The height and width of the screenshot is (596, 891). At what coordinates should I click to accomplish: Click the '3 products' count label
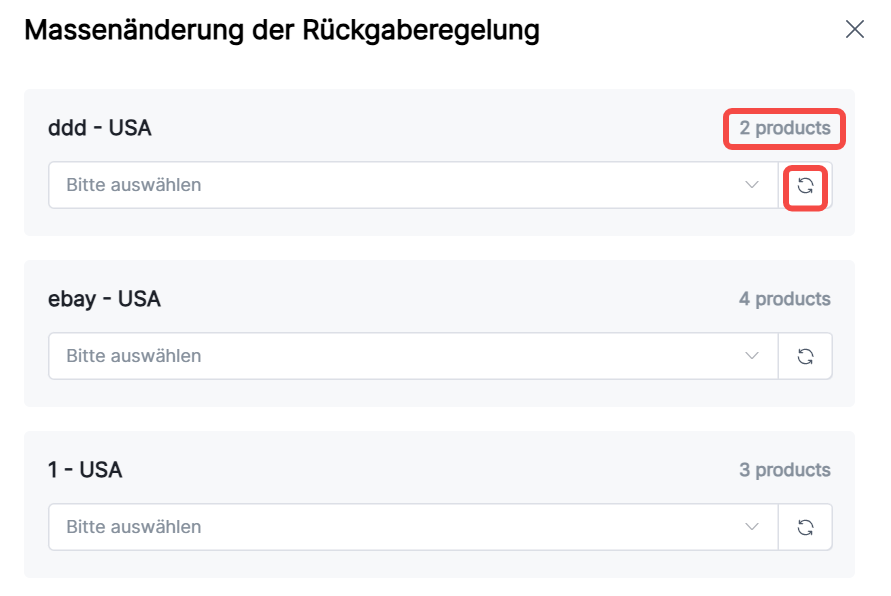pos(784,470)
